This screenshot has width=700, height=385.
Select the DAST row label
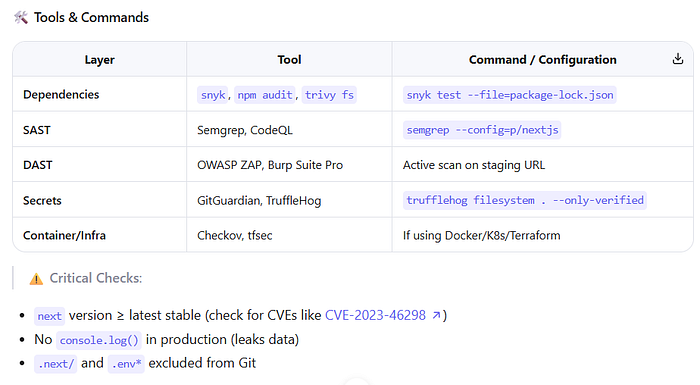coord(38,165)
